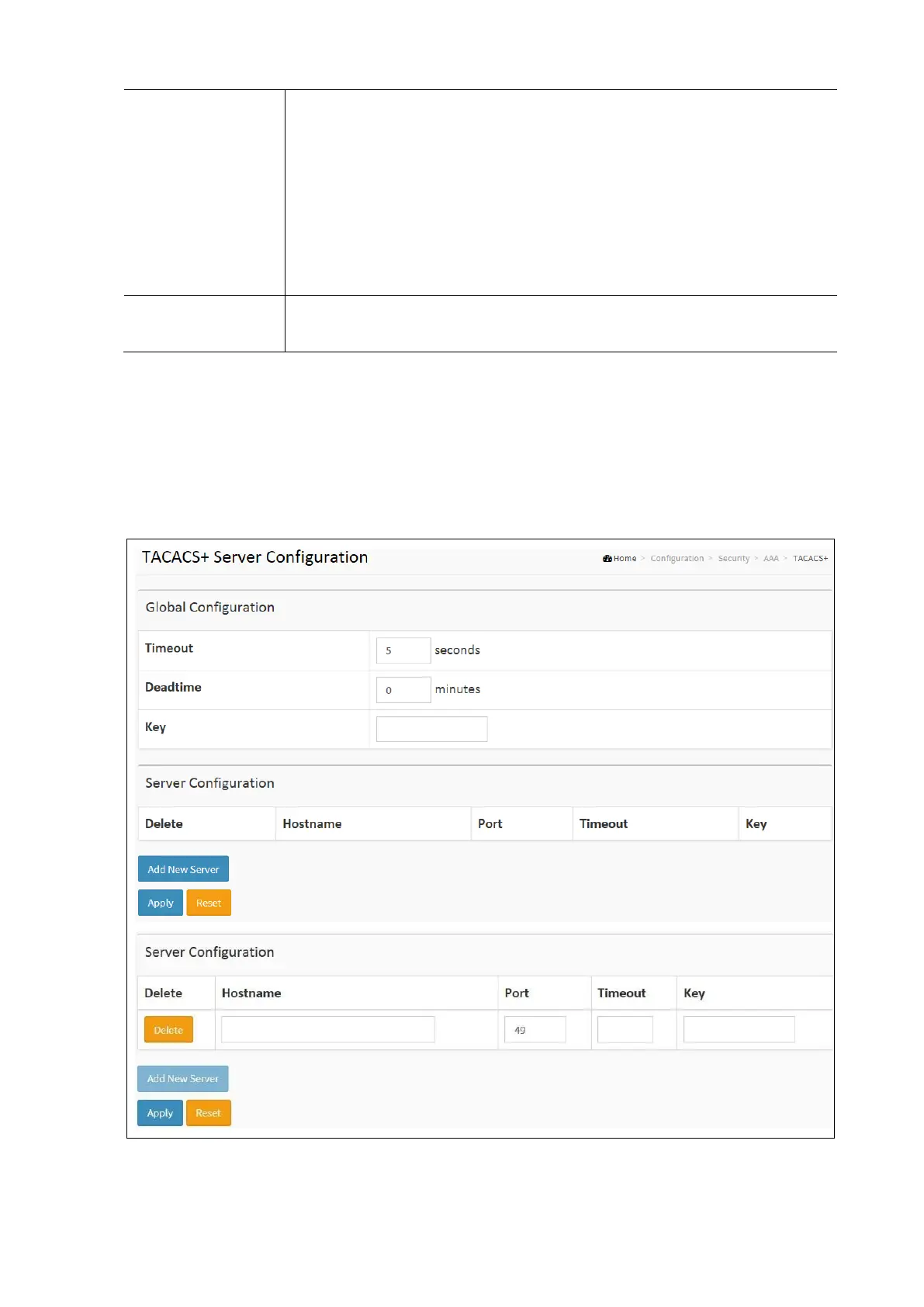
Task: Click the 'minutes' unit text
Action: (458, 689)
